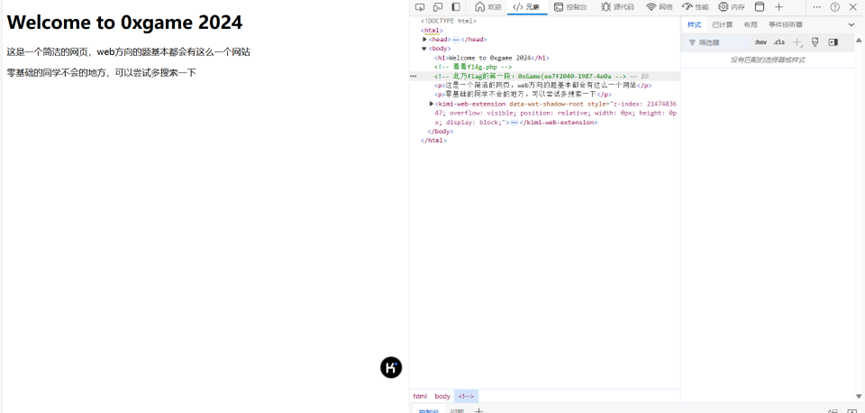Open the 控制台 (Console) panel tab
The image size is (865, 413).
[x=570, y=7]
